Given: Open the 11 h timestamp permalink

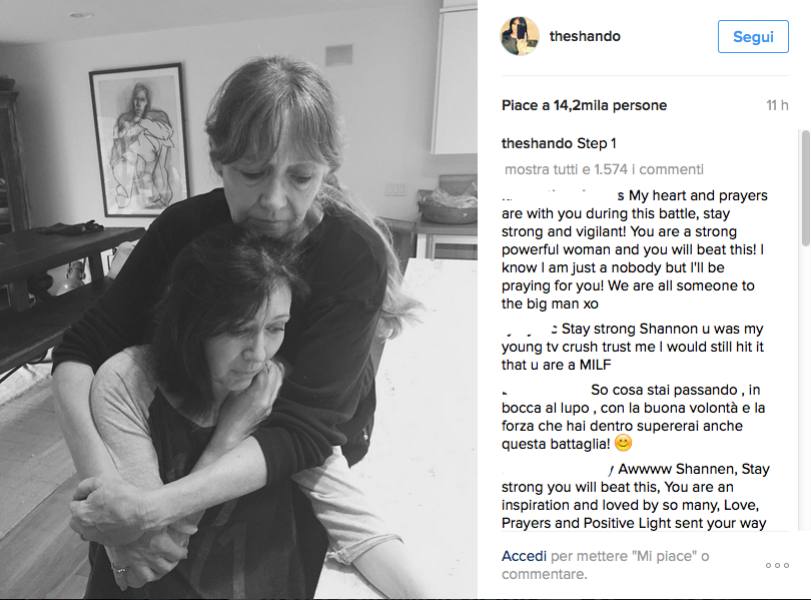Looking at the screenshot, I should (x=777, y=106).
